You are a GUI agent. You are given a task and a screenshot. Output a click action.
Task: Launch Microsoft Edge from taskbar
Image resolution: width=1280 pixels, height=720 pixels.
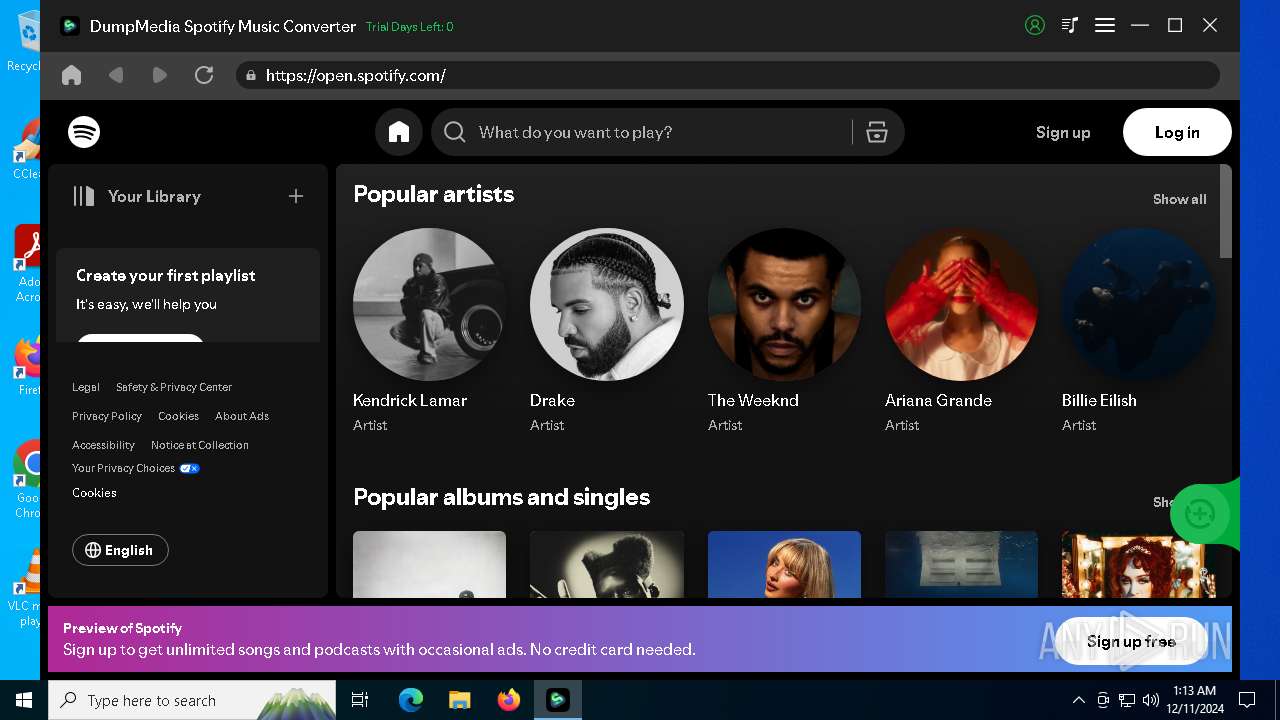(x=410, y=700)
